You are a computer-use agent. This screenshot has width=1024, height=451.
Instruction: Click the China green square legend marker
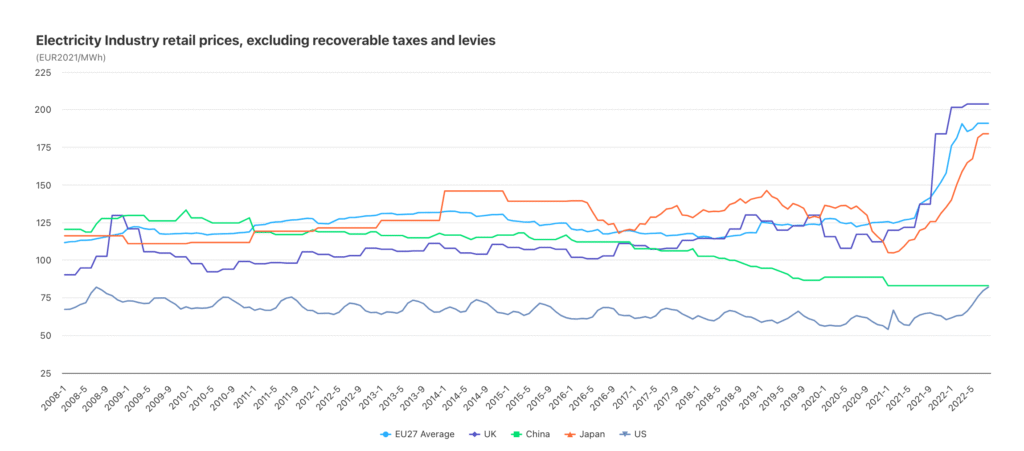tap(517, 434)
